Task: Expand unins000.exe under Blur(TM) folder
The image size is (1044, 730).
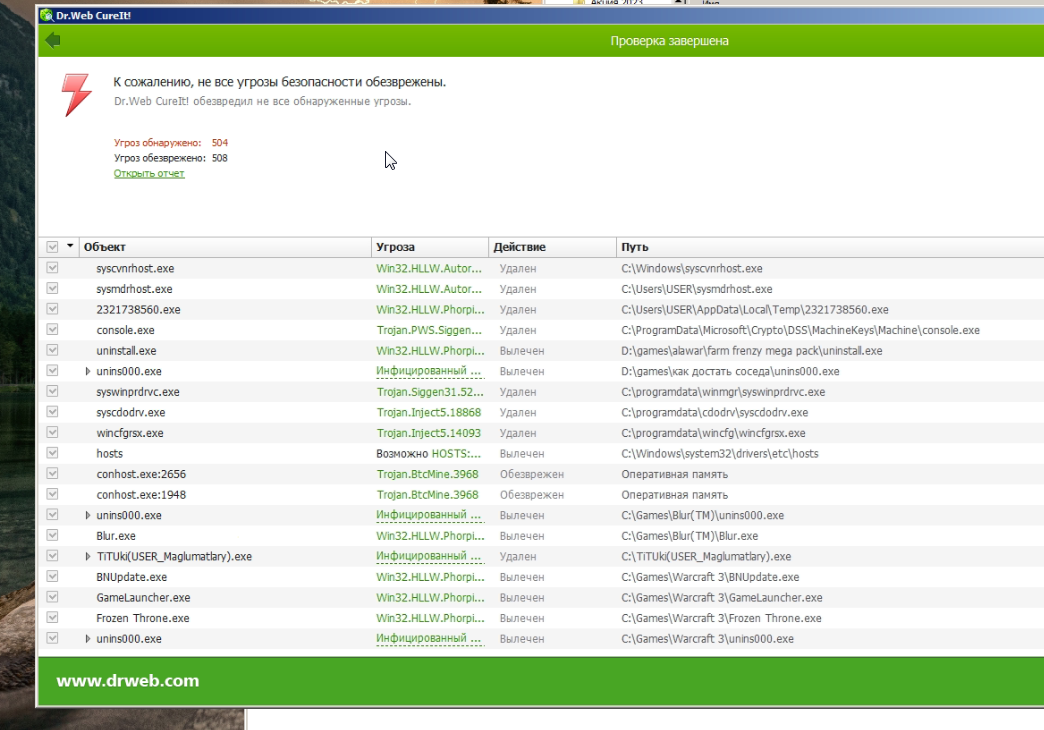Action: coord(87,515)
